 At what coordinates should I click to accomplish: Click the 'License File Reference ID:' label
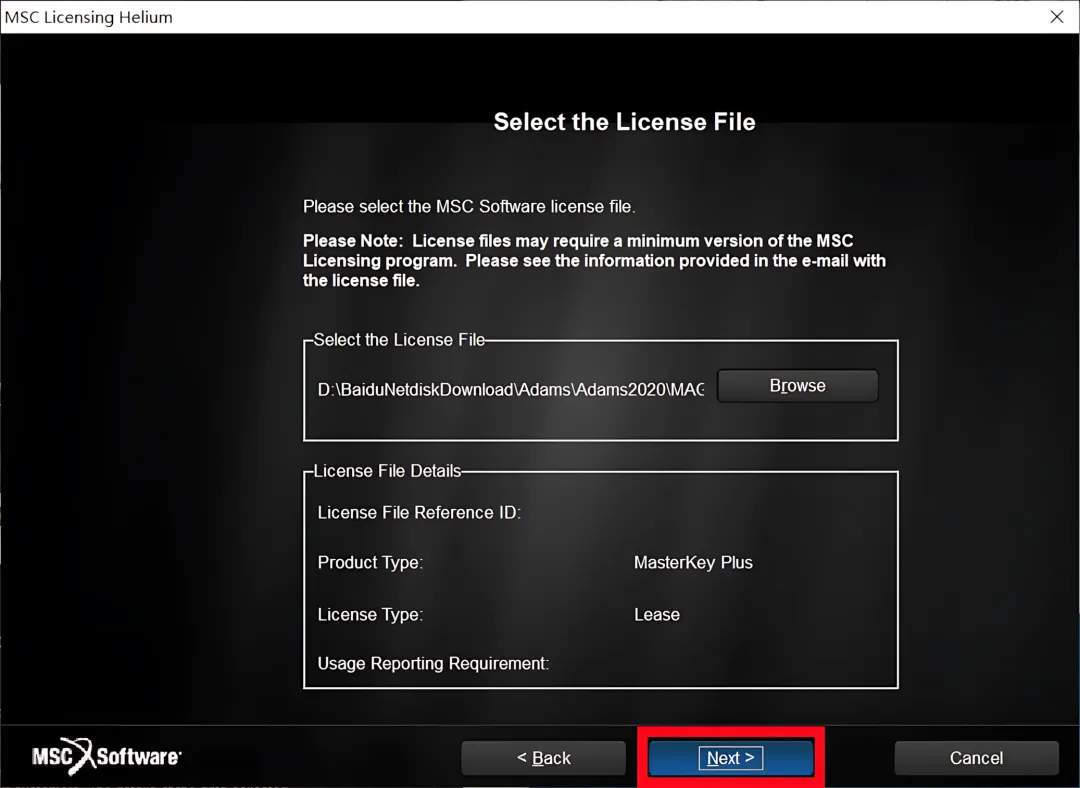pos(419,512)
